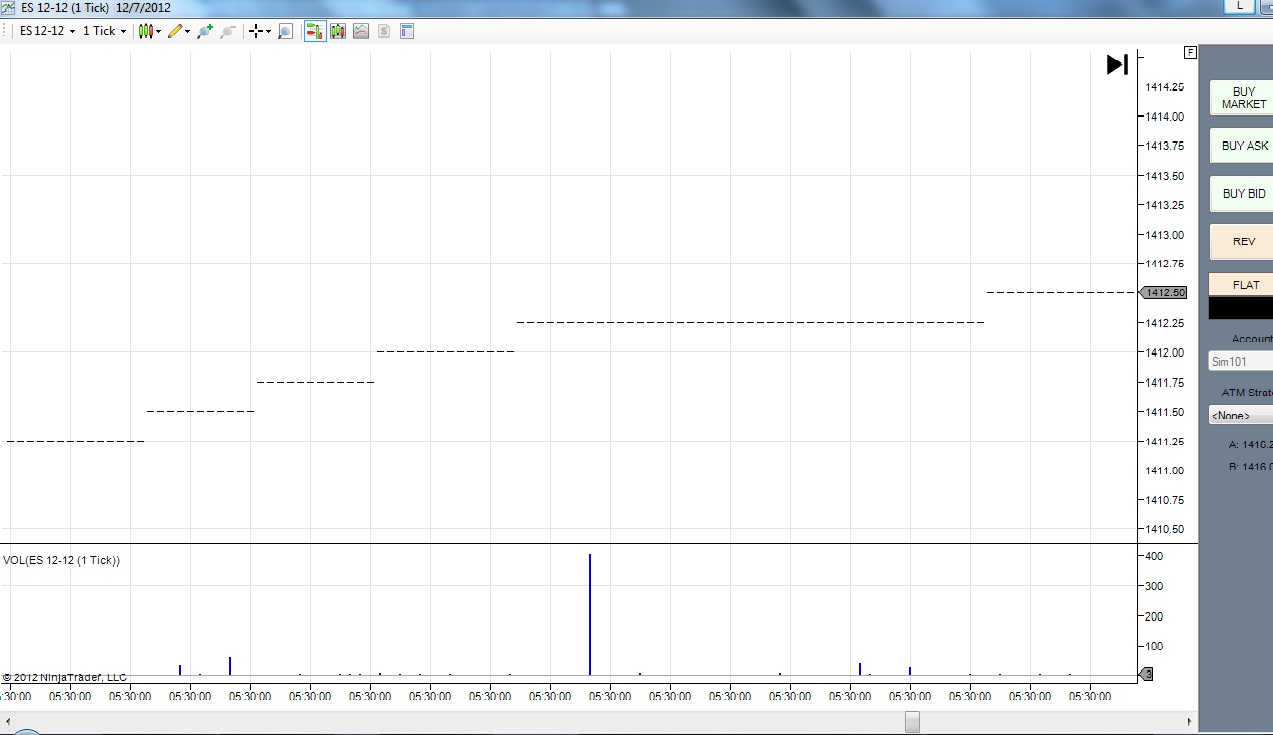Click the candlestick chart style icon
This screenshot has height=735, width=1273.
[146, 31]
